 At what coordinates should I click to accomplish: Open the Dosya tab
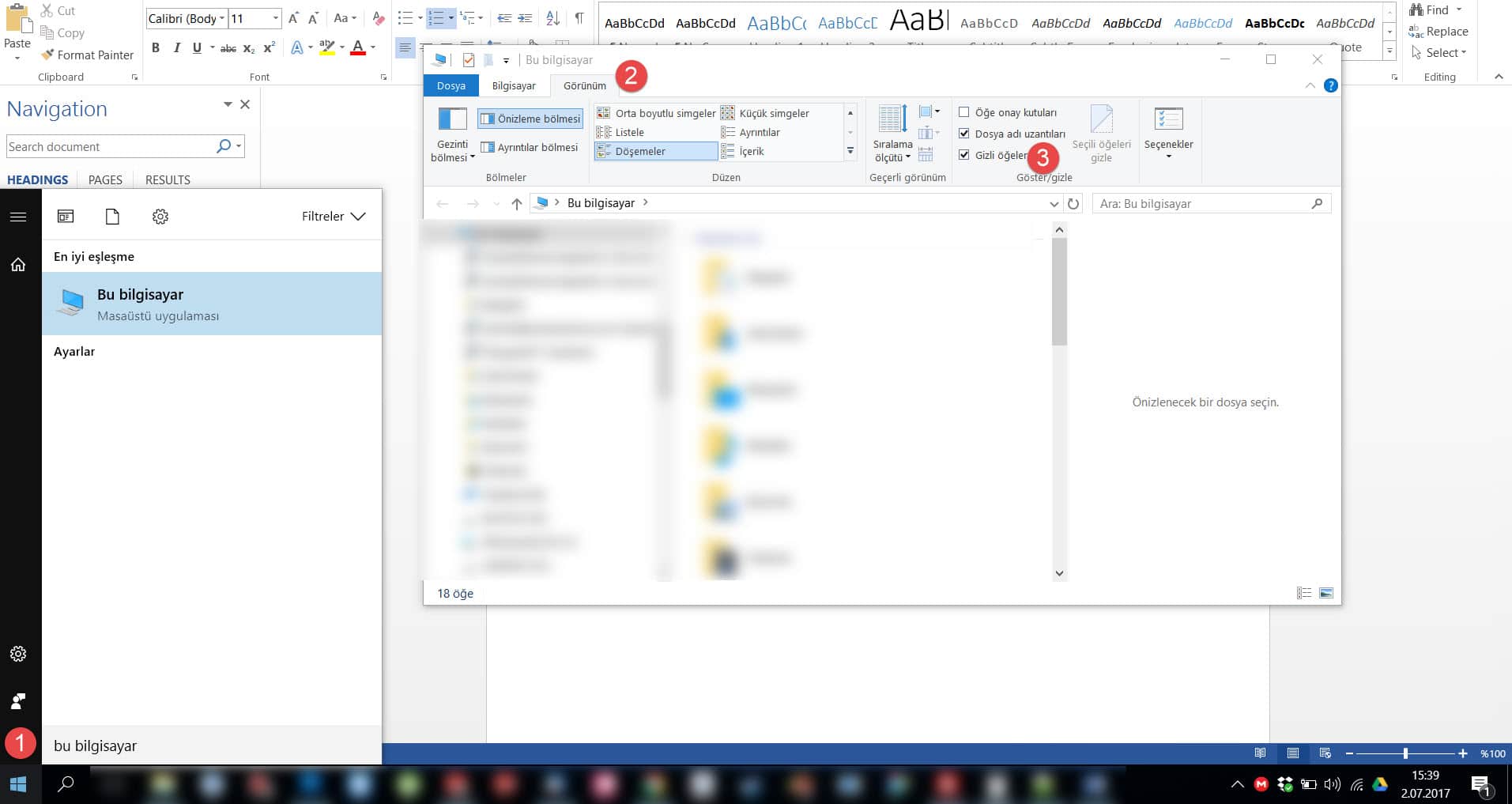[x=451, y=85]
